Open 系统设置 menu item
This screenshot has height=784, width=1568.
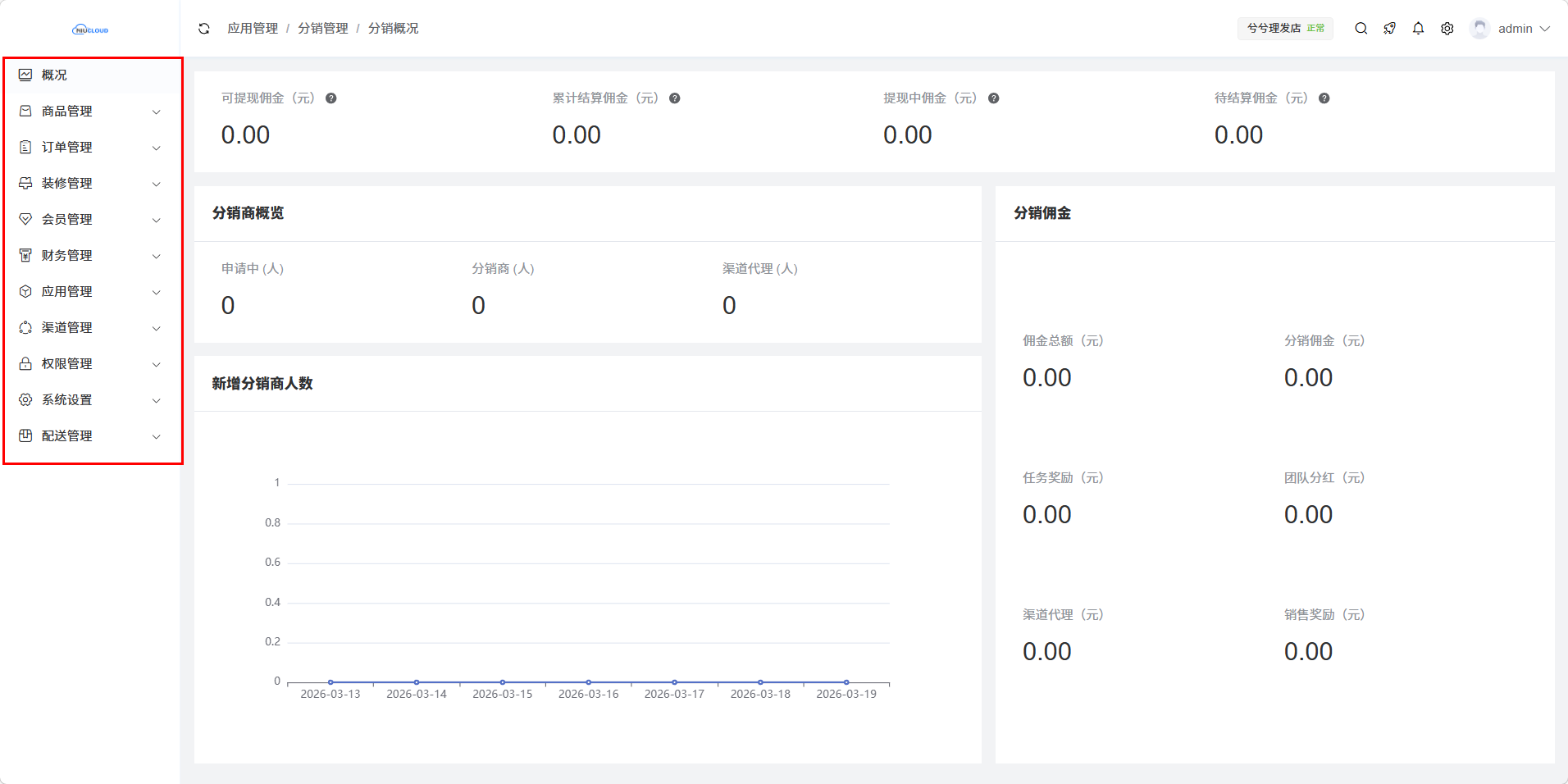(x=90, y=400)
